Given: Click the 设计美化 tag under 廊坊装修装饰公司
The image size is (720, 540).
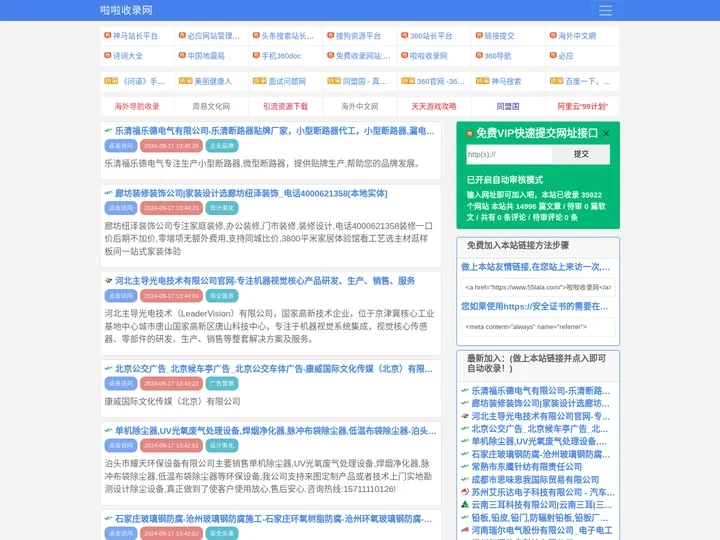Looking at the screenshot, I should [x=222, y=208].
